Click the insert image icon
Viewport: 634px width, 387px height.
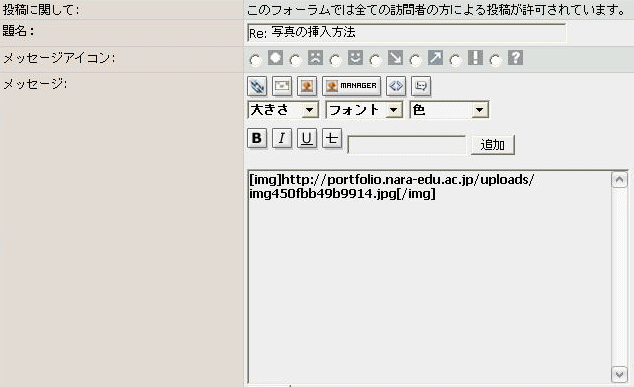(x=307, y=86)
